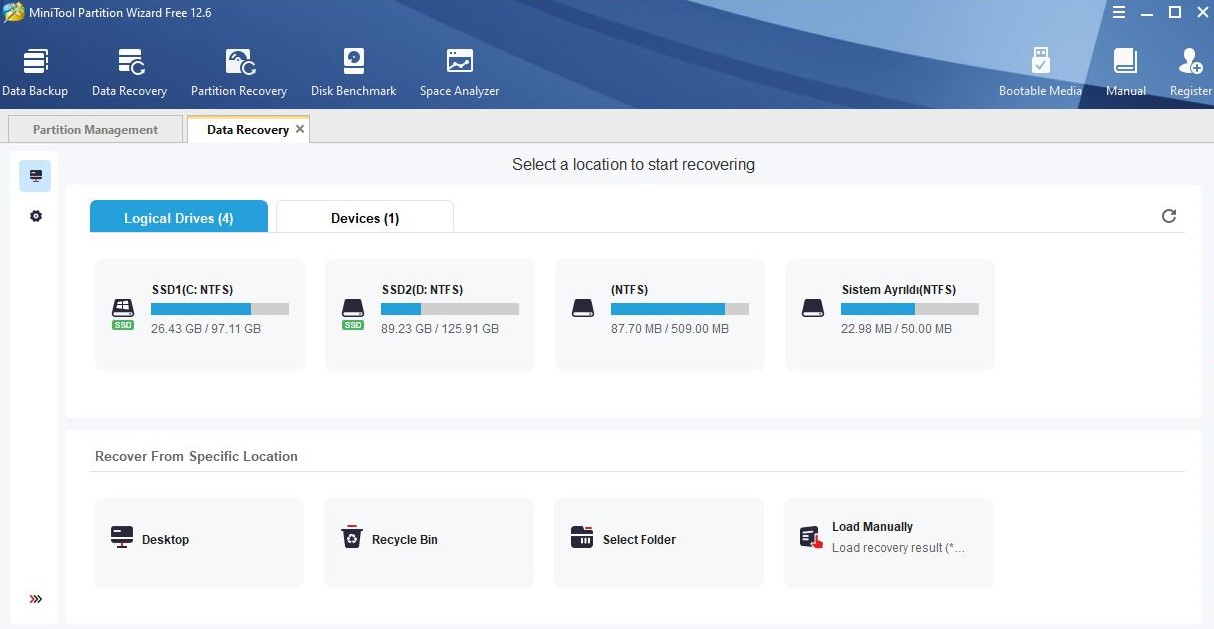The height and width of the screenshot is (629, 1214).
Task: Click the SSD2 usage bar
Action: (450, 309)
